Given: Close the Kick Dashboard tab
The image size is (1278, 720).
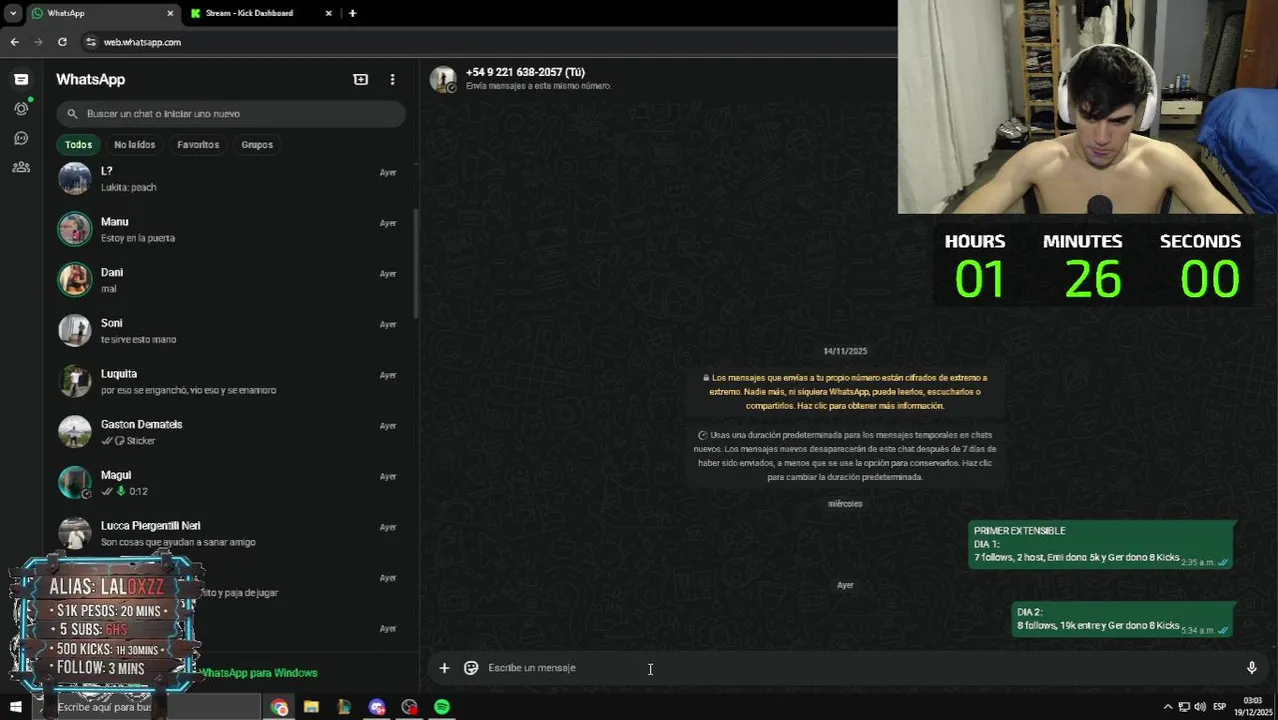Looking at the screenshot, I should [x=328, y=13].
